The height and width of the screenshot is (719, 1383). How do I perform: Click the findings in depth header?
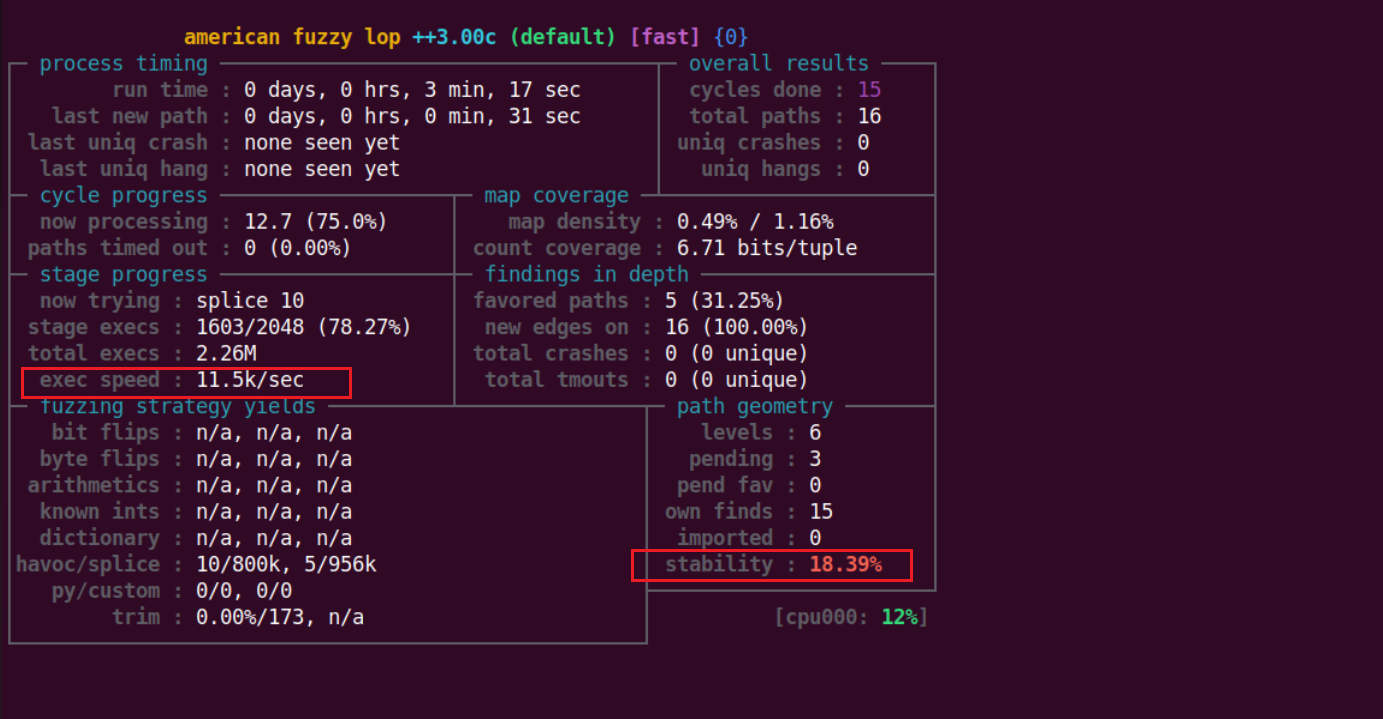click(x=586, y=274)
